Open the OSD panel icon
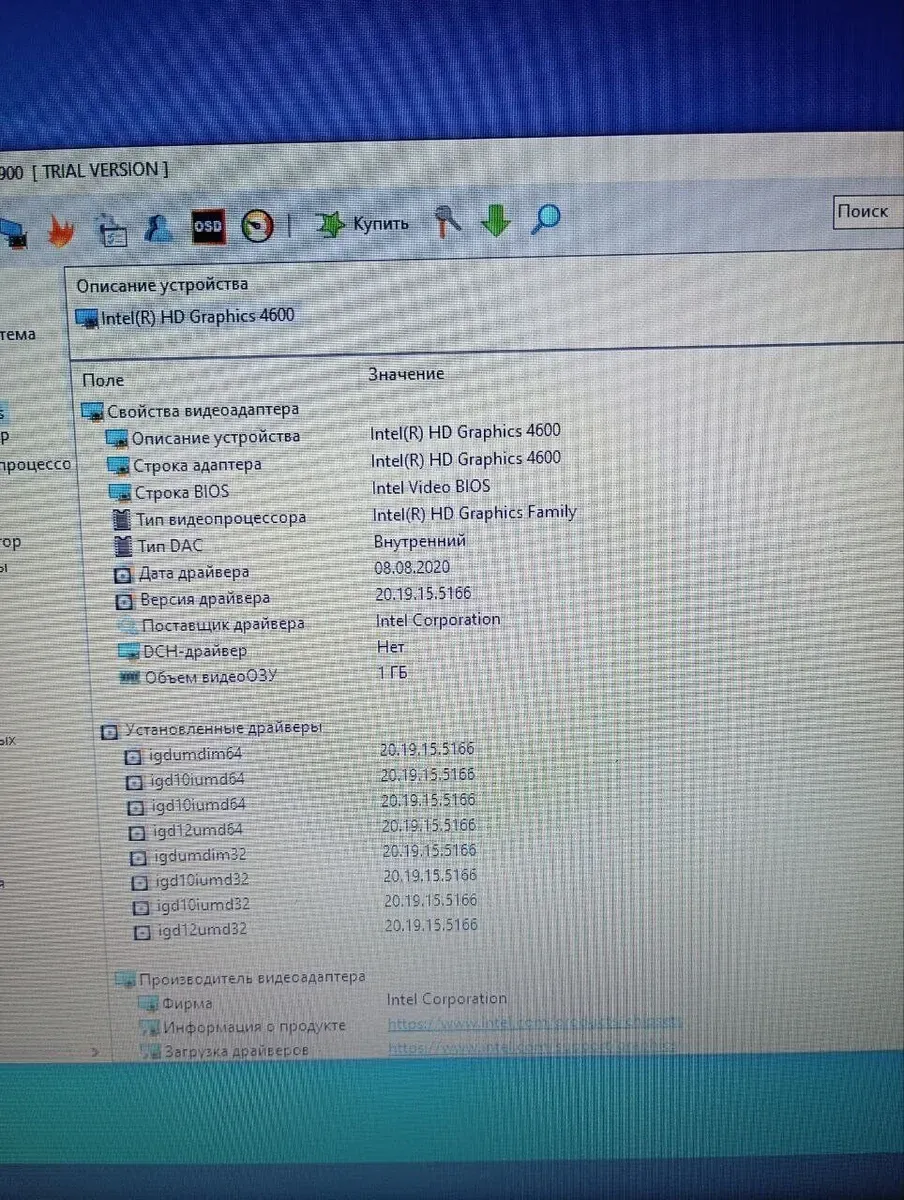The width and height of the screenshot is (904, 1200). [207, 227]
